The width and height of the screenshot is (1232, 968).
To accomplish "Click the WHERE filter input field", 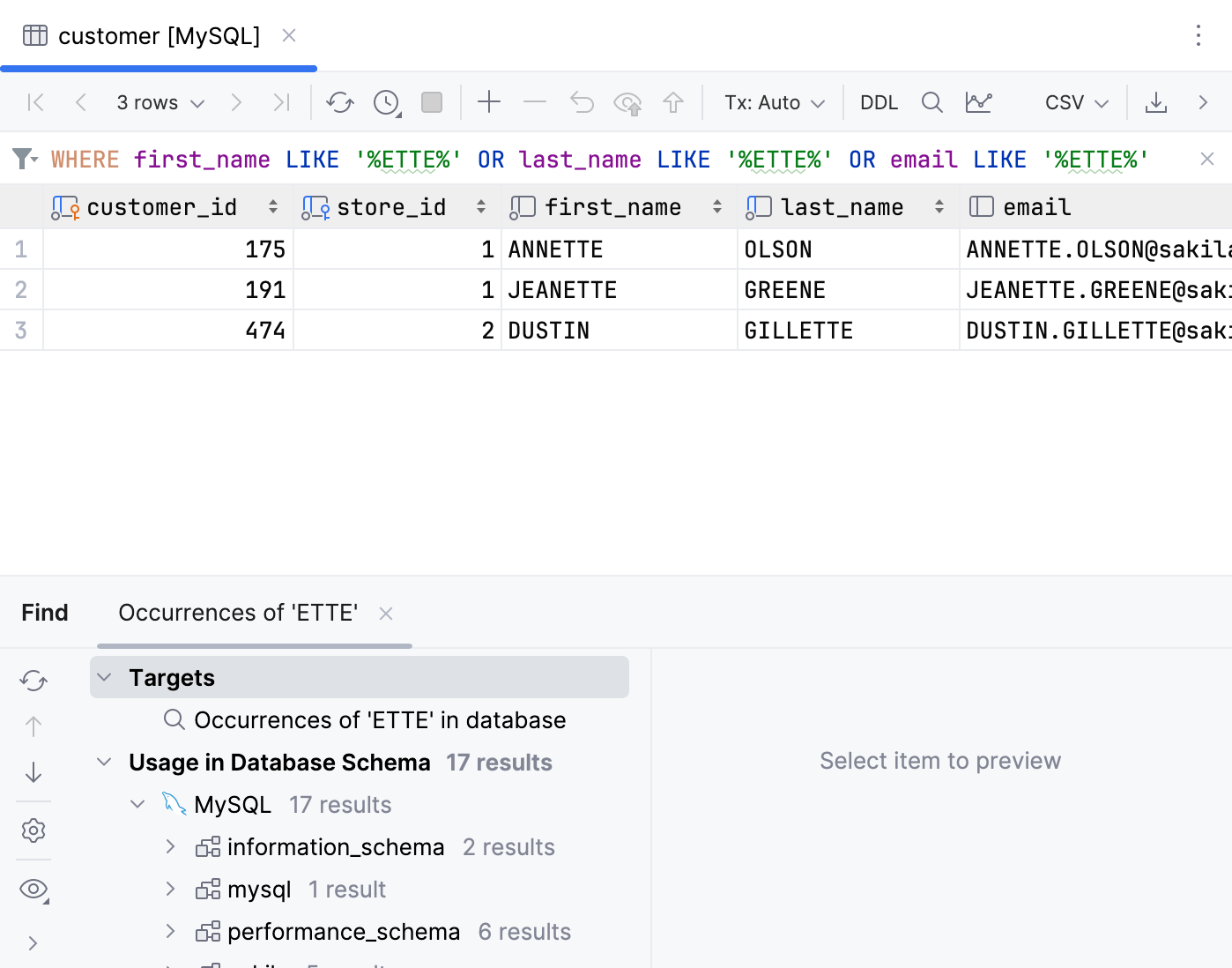I will (x=617, y=159).
